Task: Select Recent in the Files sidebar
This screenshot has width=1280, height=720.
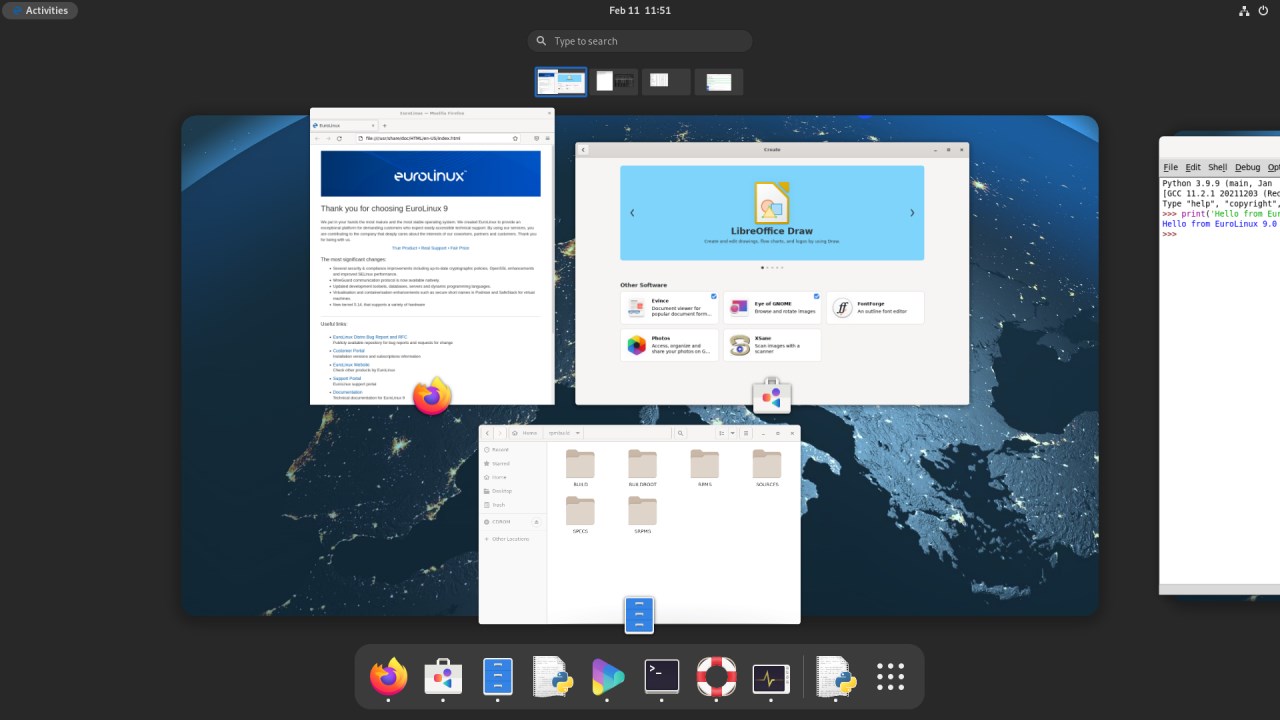Action: point(513,450)
